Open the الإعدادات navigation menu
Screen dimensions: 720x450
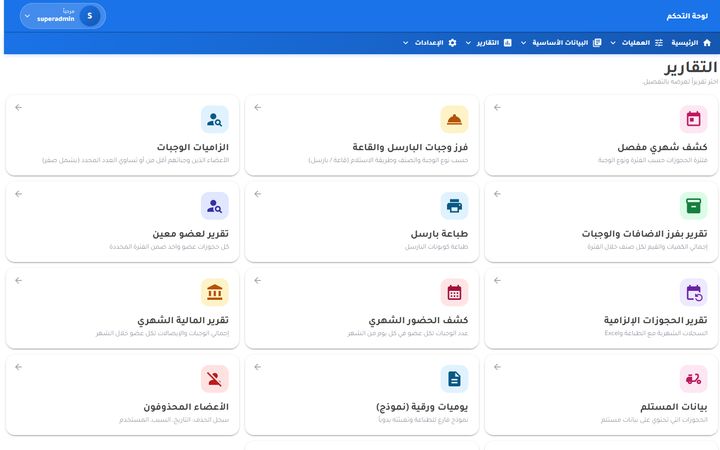pos(429,43)
